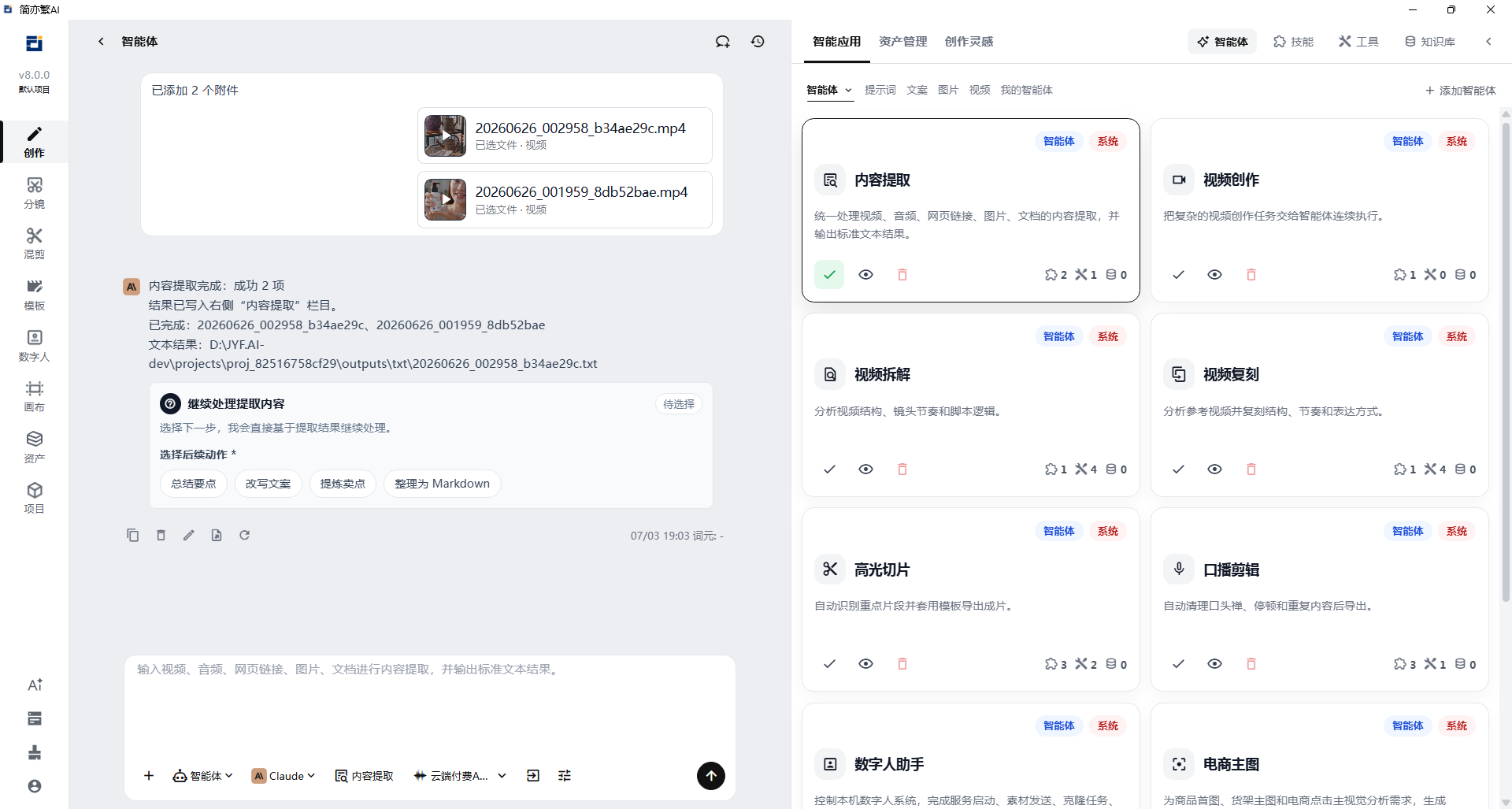
Task: Click the 内容提取 chip in input bar
Action: pyautogui.click(x=364, y=776)
